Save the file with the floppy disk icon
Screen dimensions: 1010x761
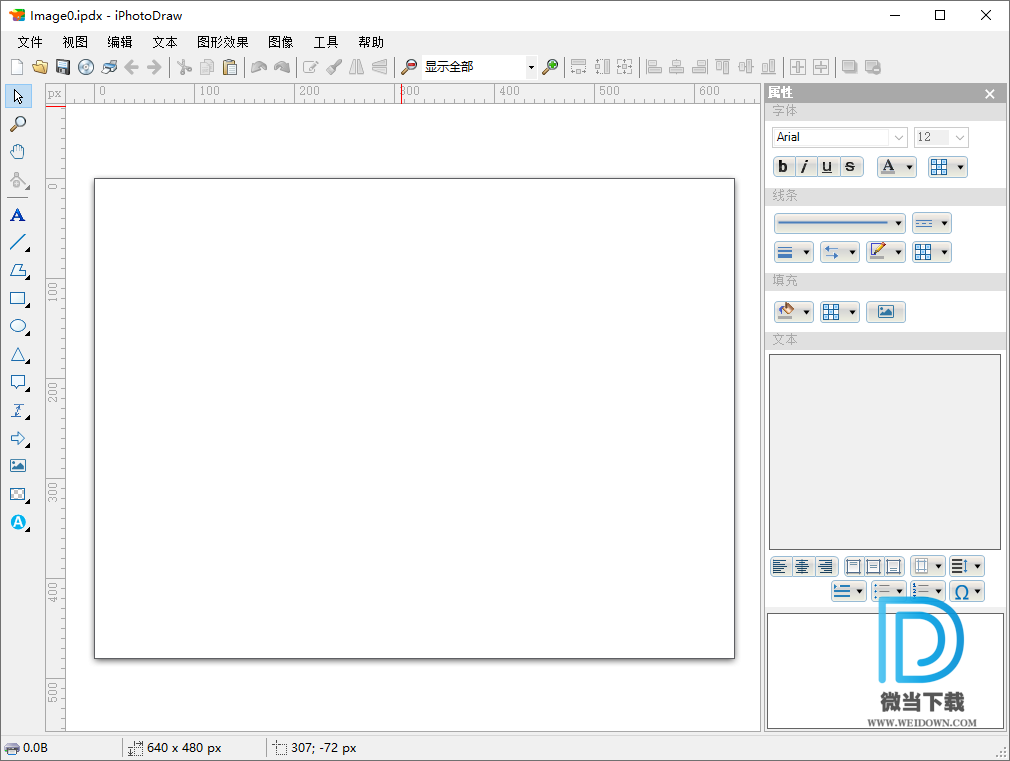tap(62, 67)
